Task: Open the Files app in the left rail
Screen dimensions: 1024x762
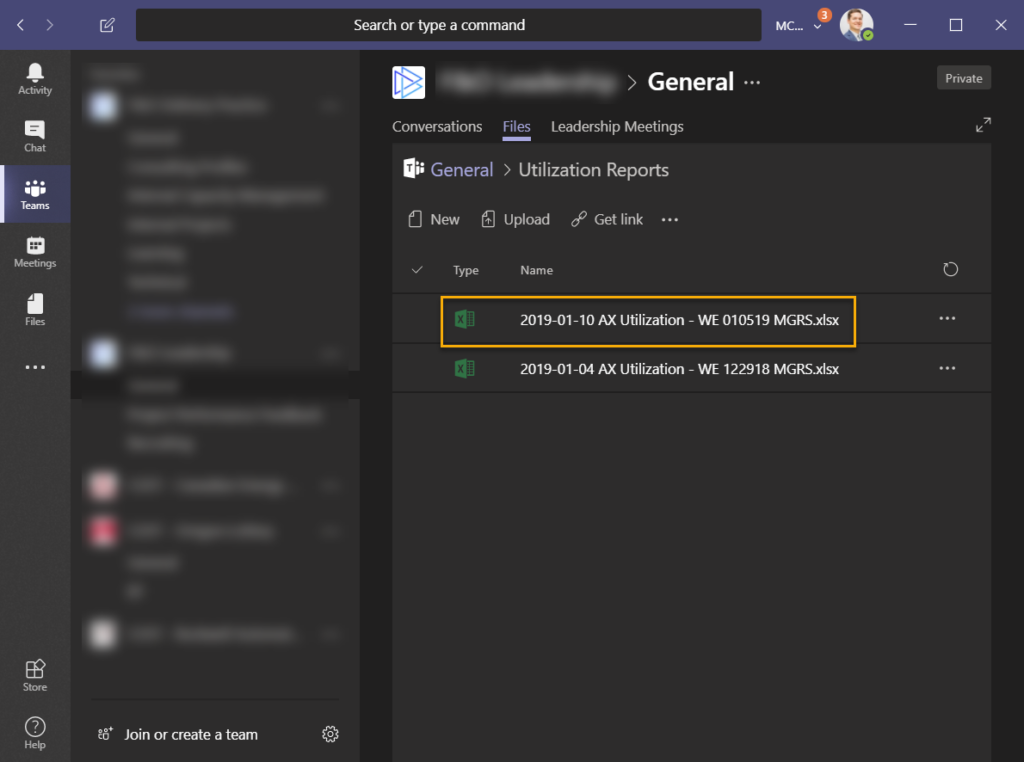Action: (x=35, y=310)
